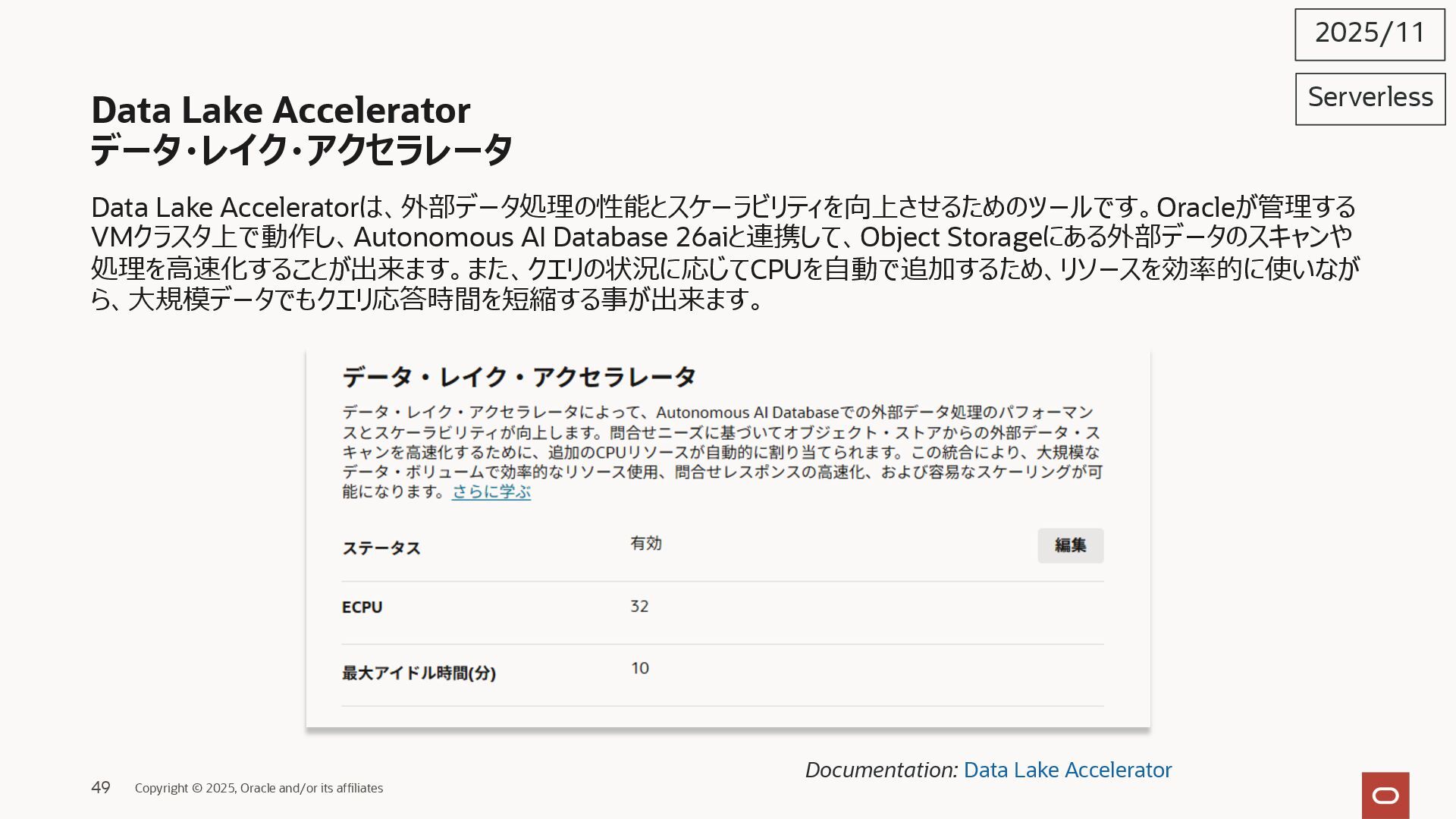Click the Documentation italic label
Image resolution: width=1456 pixels, height=819 pixels.
click(x=880, y=770)
